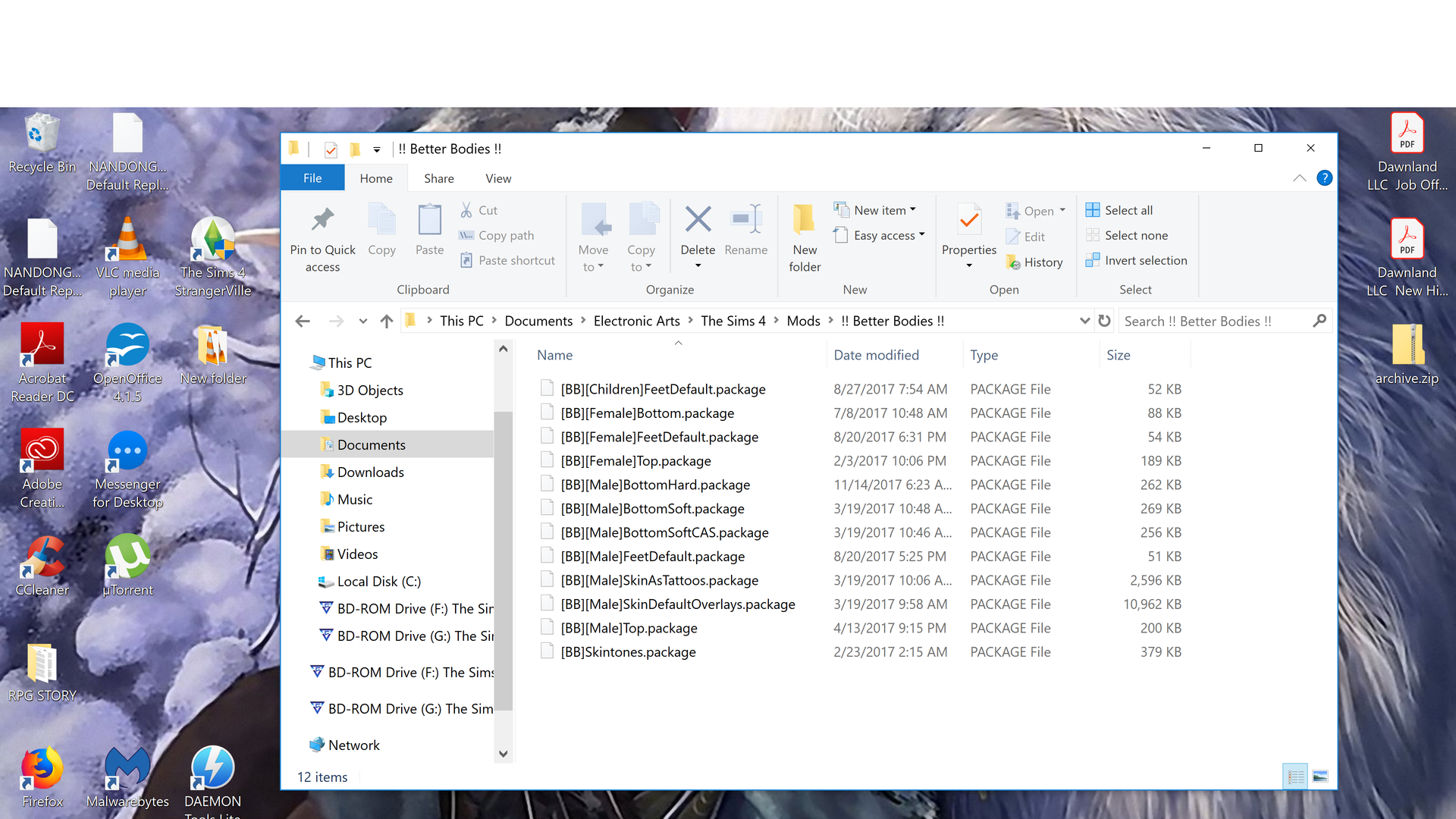Image resolution: width=1456 pixels, height=819 pixels.
Task: Click the Rename ribbon icon
Action: click(x=745, y=219)
